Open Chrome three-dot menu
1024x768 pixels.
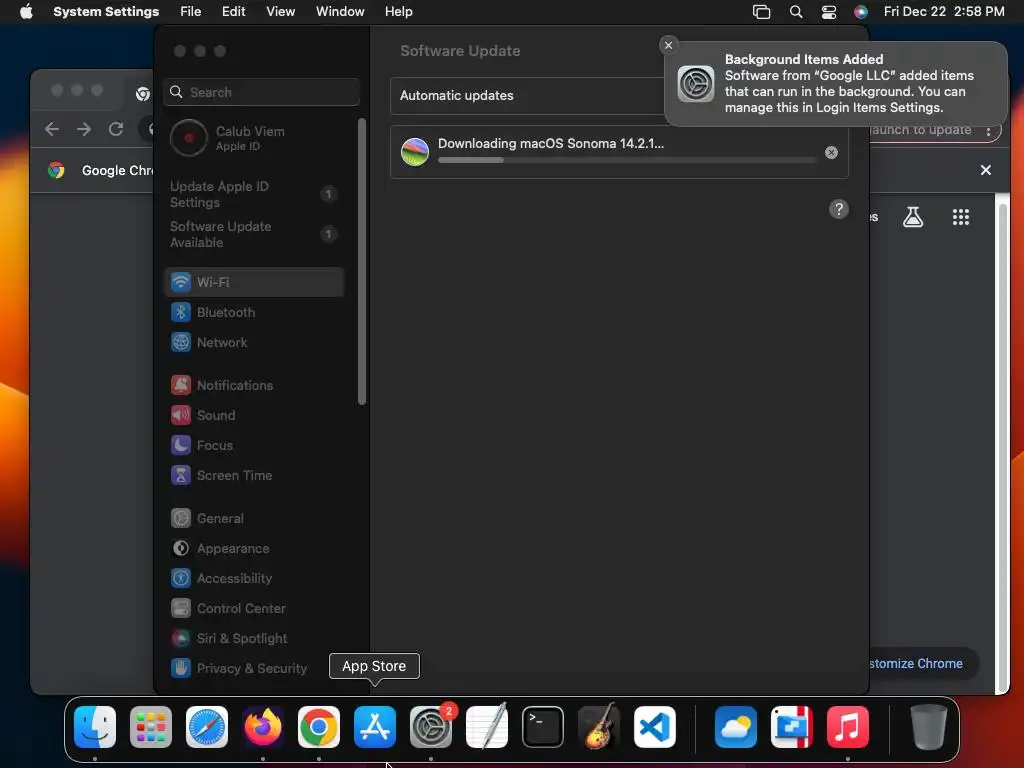[x=989, y=131]
